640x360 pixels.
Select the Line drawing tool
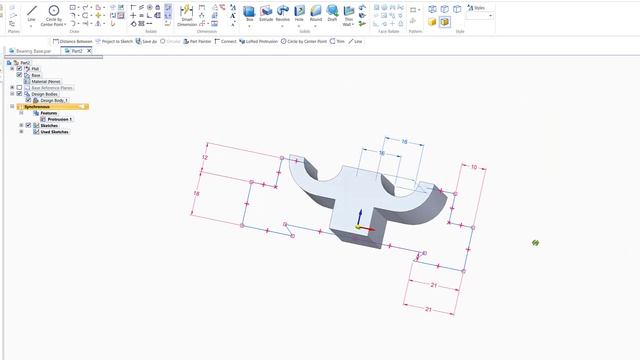tap(31, 13)
